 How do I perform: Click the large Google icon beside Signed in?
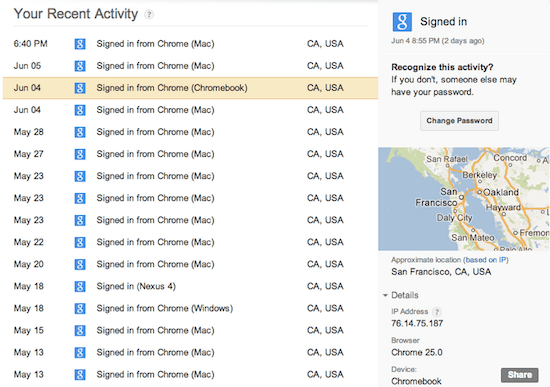click(x=402, y=22)
